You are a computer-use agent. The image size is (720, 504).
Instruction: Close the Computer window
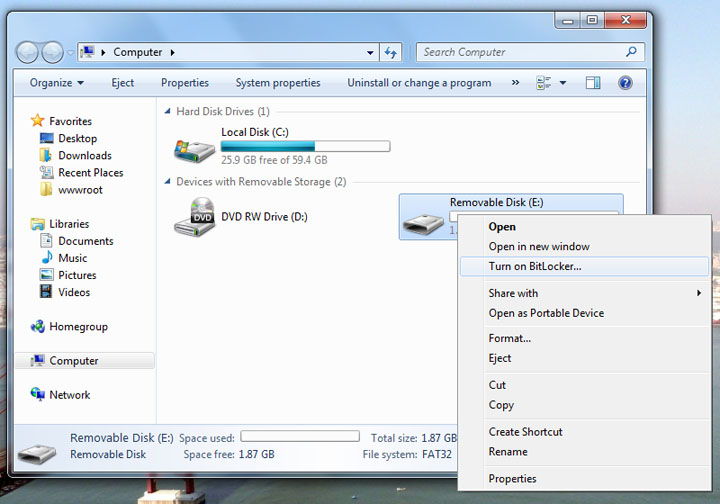pos(625,20)
